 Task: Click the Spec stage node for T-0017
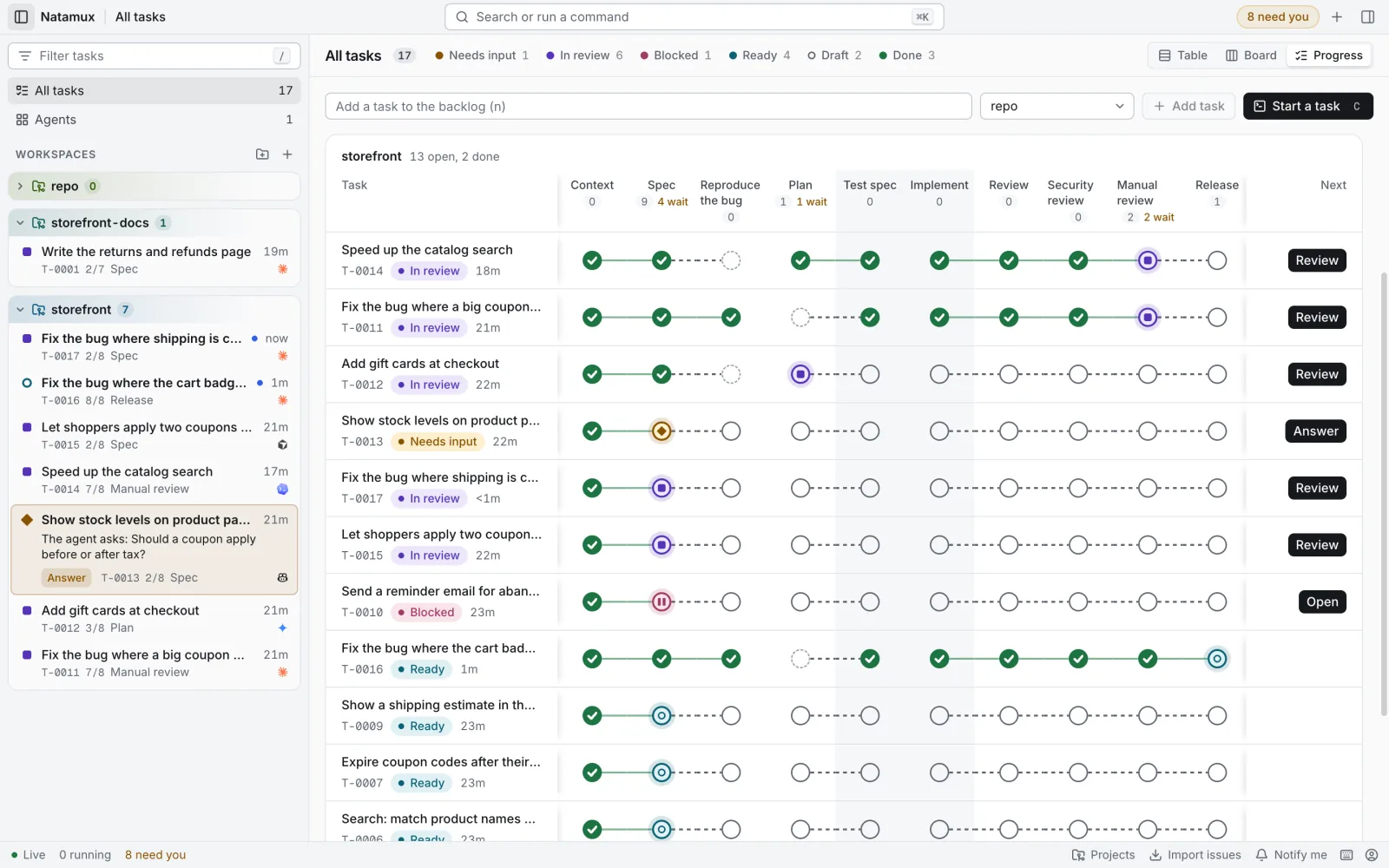tap(662, 488)
